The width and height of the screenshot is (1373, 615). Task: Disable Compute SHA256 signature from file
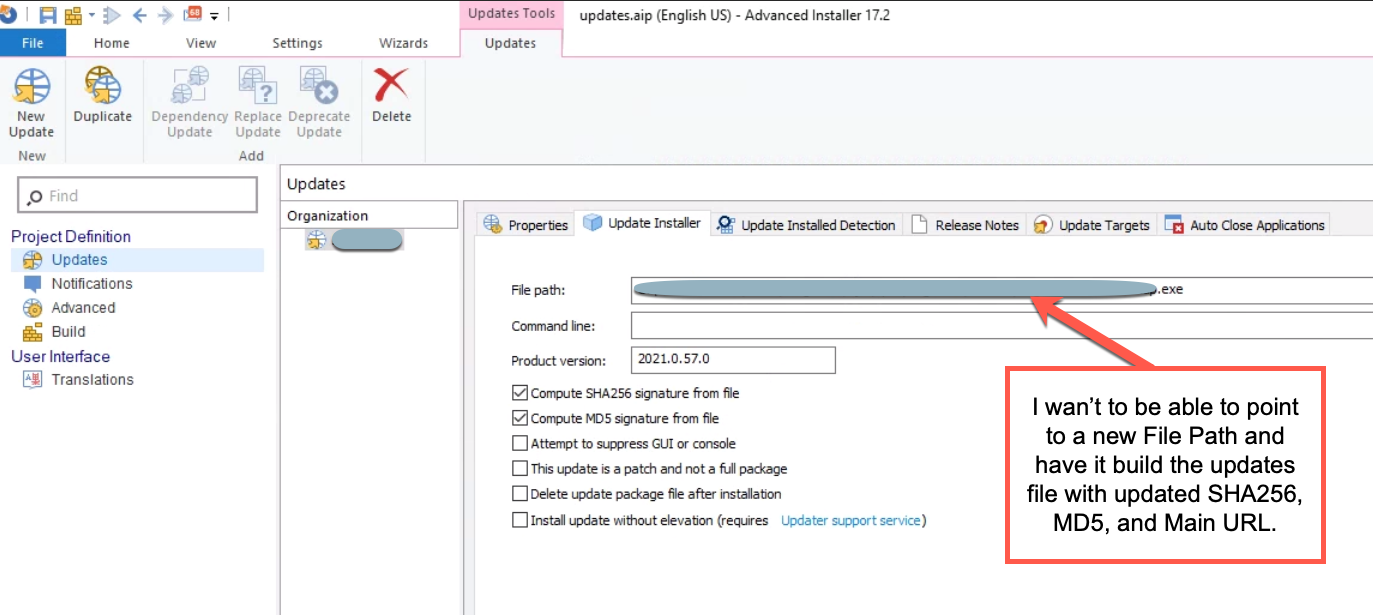519,393
